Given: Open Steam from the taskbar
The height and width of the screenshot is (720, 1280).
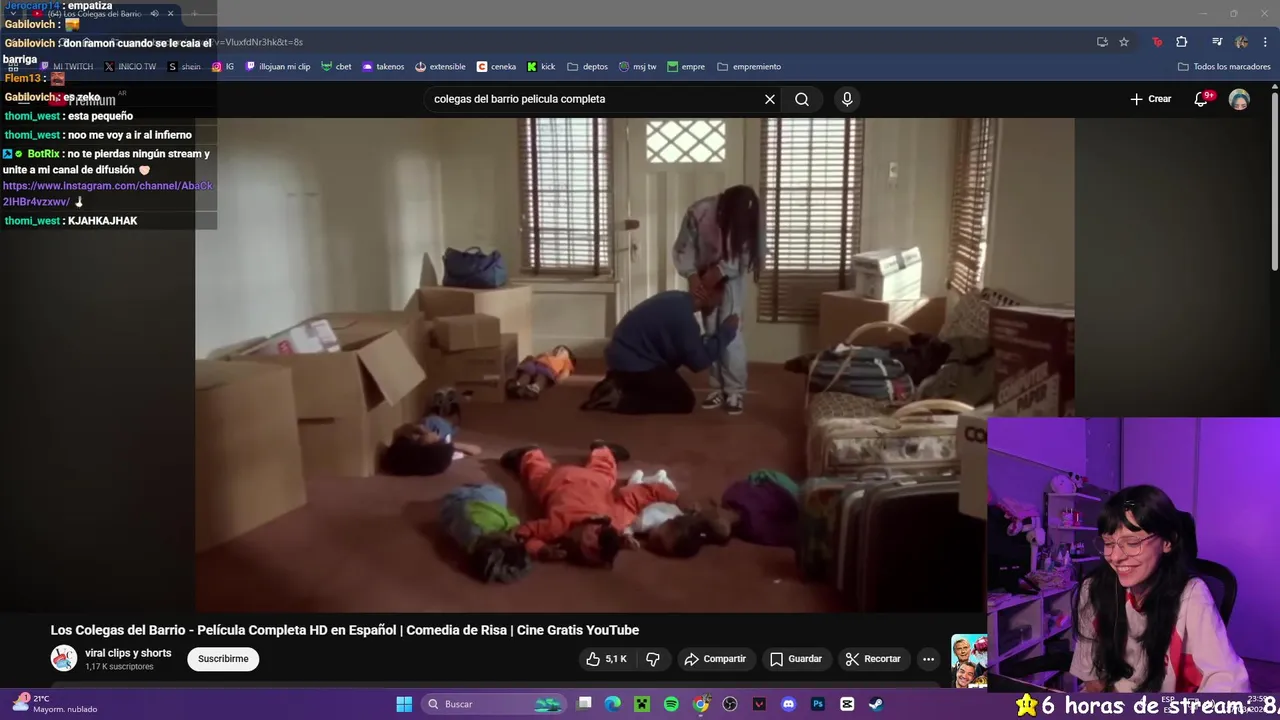Looking at the screenshot, I should (876, 704).
